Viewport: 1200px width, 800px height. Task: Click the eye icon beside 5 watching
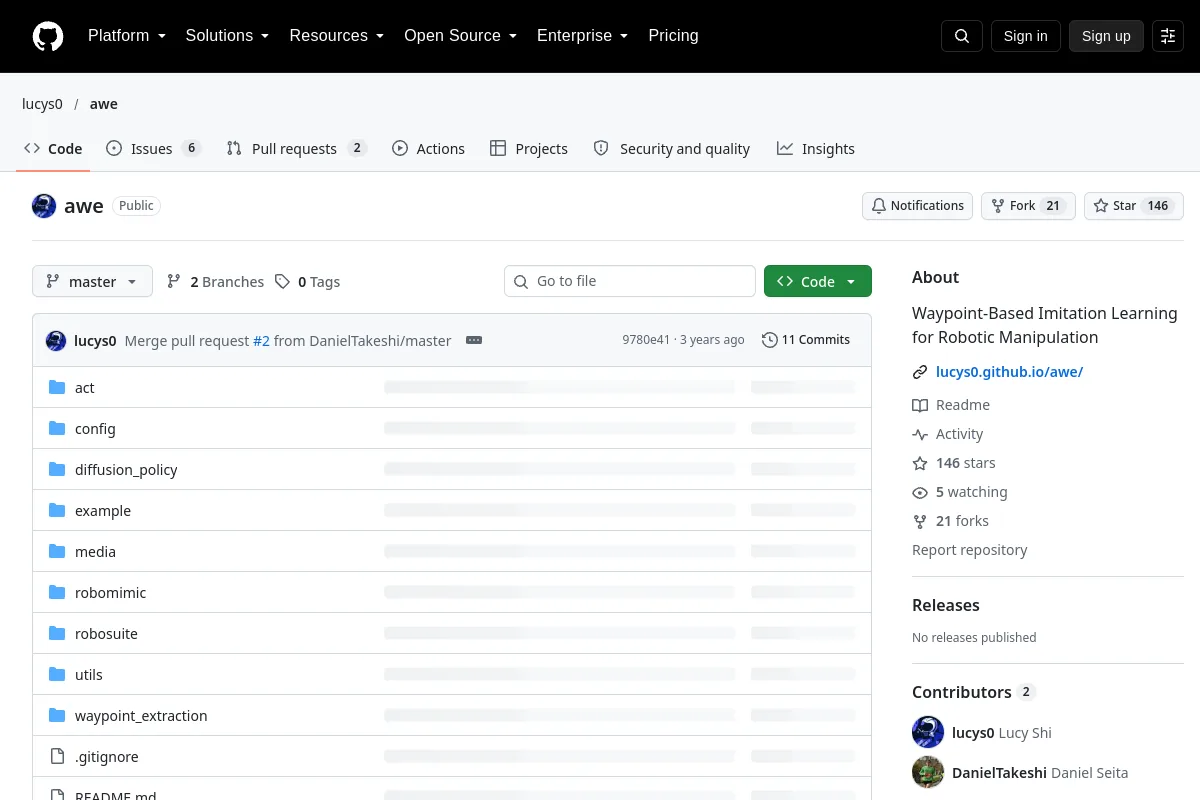click(x=920, y=492)
